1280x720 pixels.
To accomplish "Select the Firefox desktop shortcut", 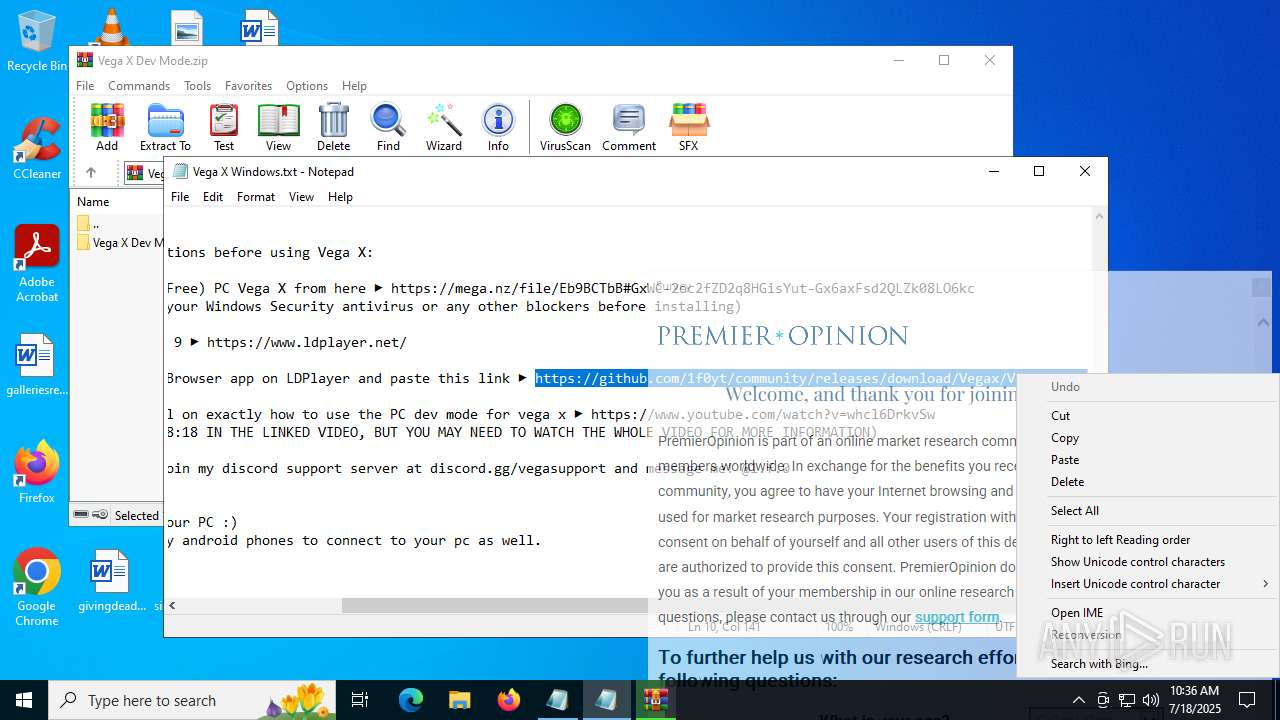I will [x=37, y=472].
